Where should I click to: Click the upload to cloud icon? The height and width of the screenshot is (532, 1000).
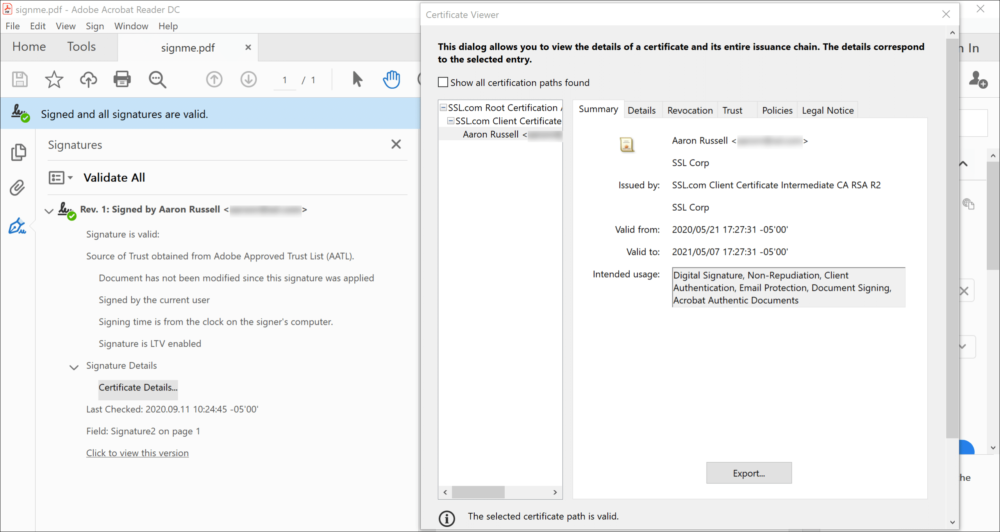[x=88, y=80]
